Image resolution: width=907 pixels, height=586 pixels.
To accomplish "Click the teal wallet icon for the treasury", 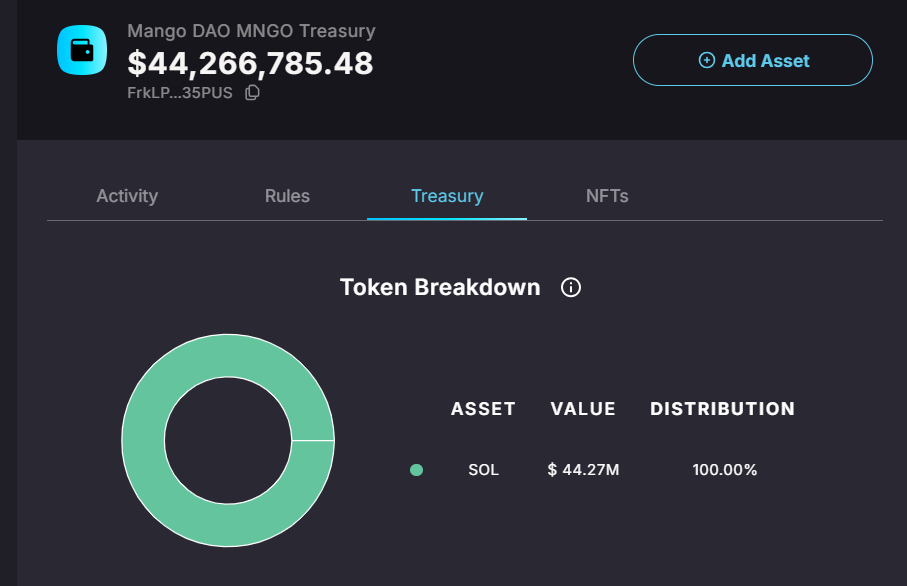I will tap(81, 49).
